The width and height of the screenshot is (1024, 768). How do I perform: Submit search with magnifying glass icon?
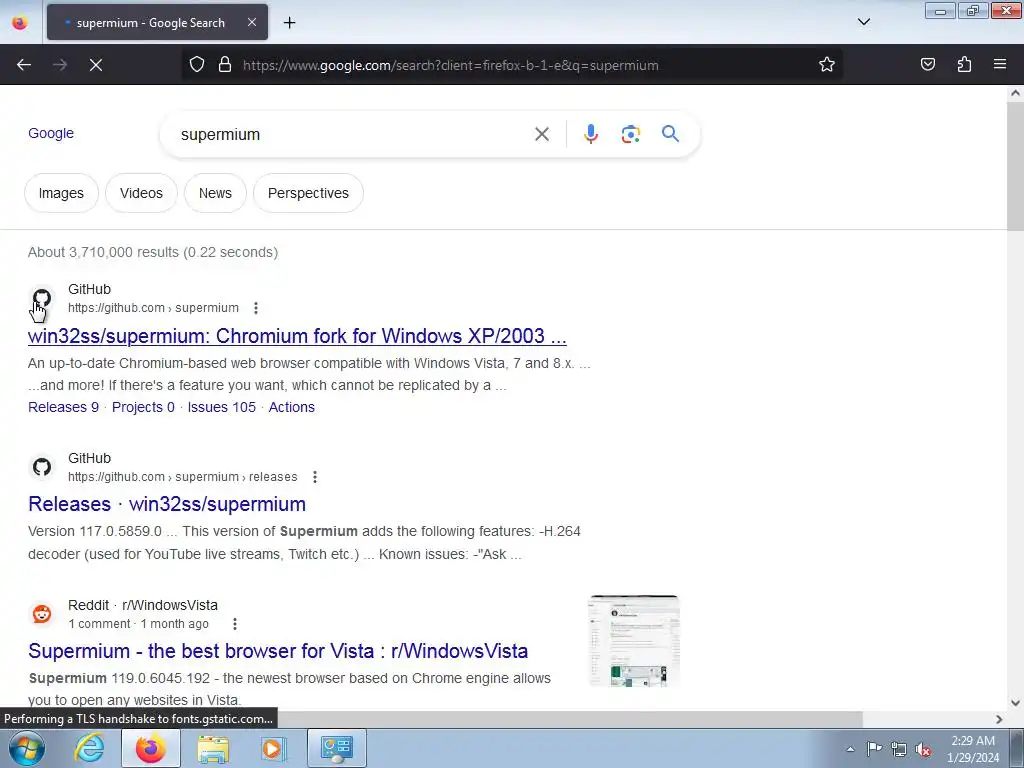(x=670, y=134)
